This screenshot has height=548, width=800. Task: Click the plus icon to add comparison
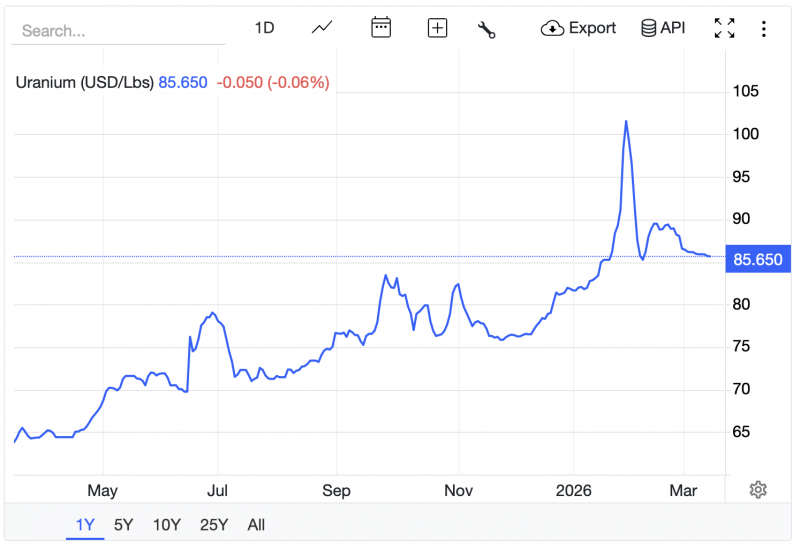tap(437, 28)
